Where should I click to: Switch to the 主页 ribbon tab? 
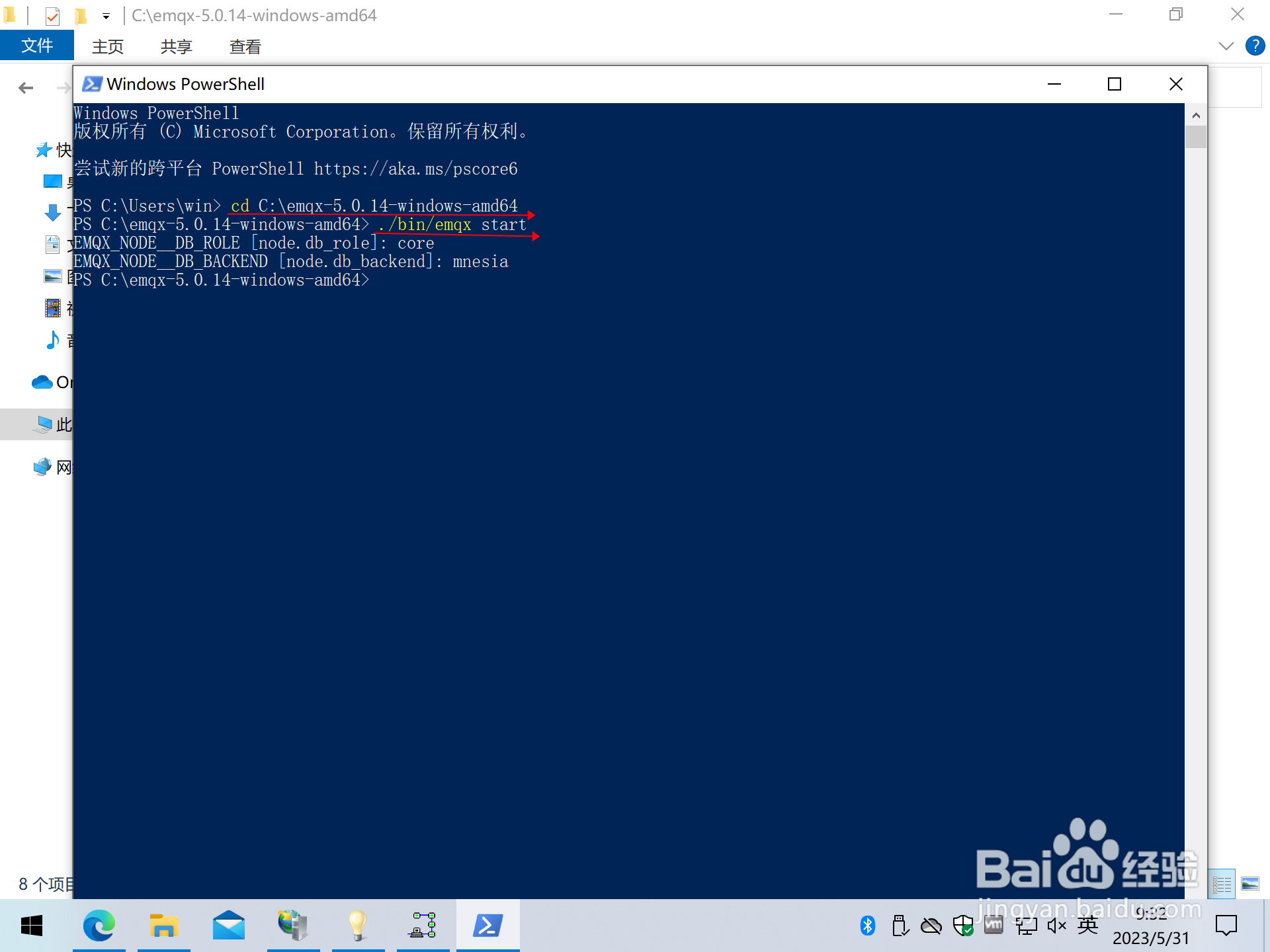(x=108, y=46)
